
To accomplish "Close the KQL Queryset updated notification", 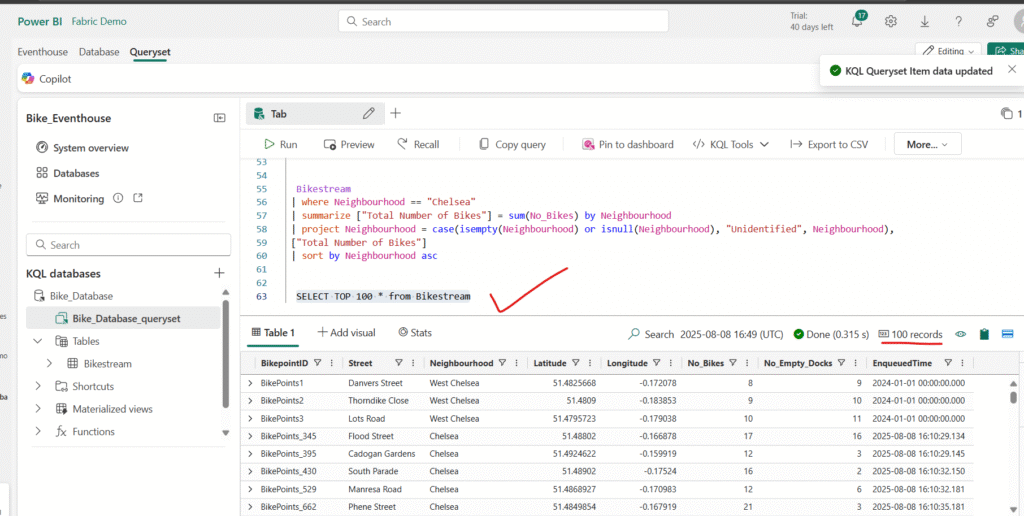I will (x=1012, y=69).
